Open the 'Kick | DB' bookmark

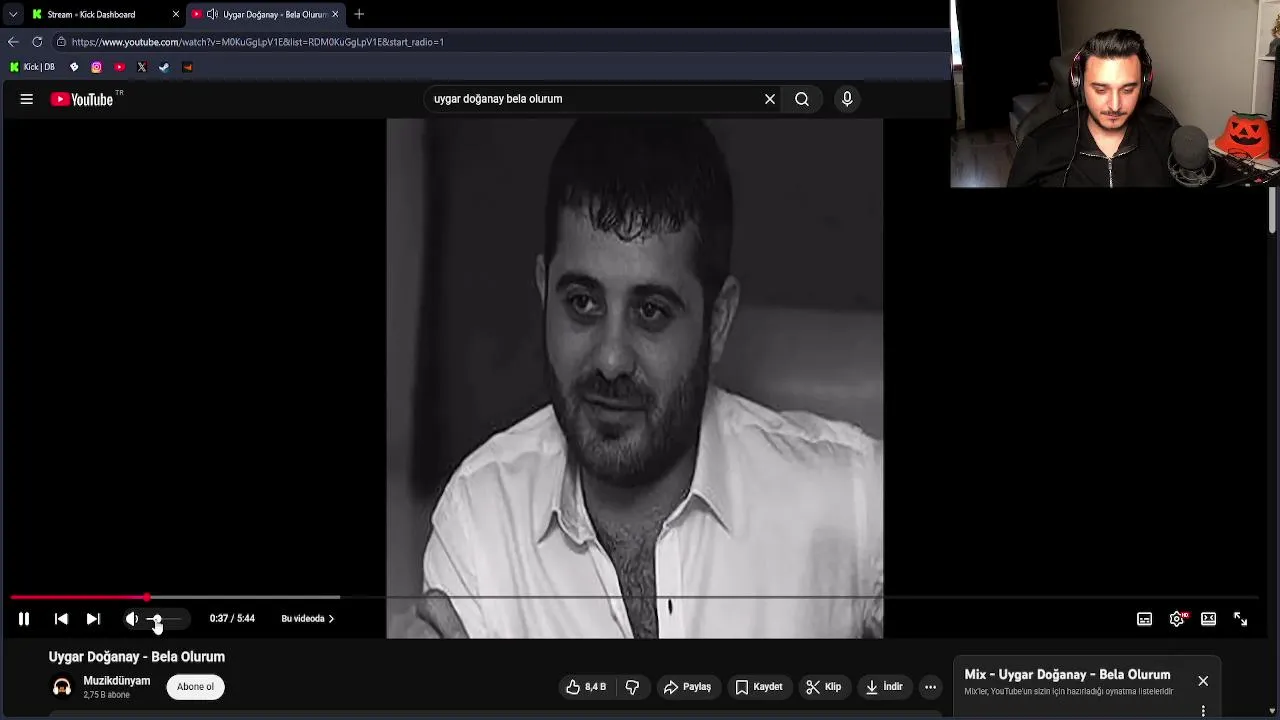32,67
